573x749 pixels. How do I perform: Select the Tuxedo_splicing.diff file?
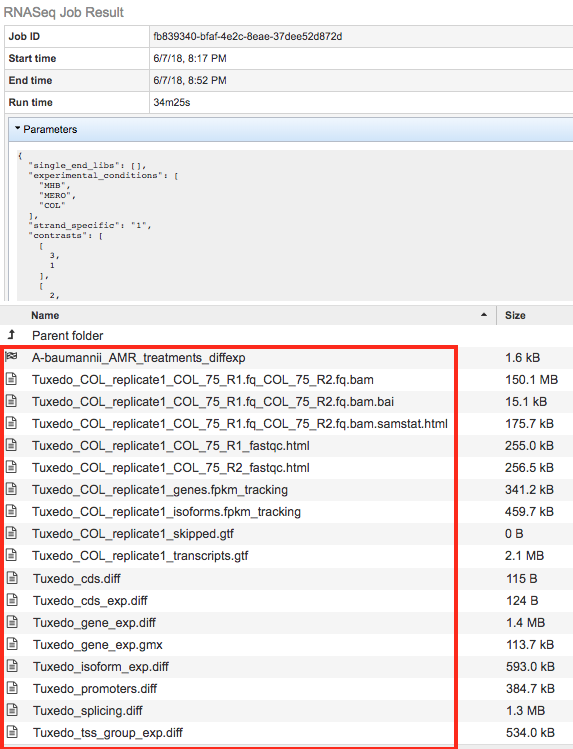88,710
